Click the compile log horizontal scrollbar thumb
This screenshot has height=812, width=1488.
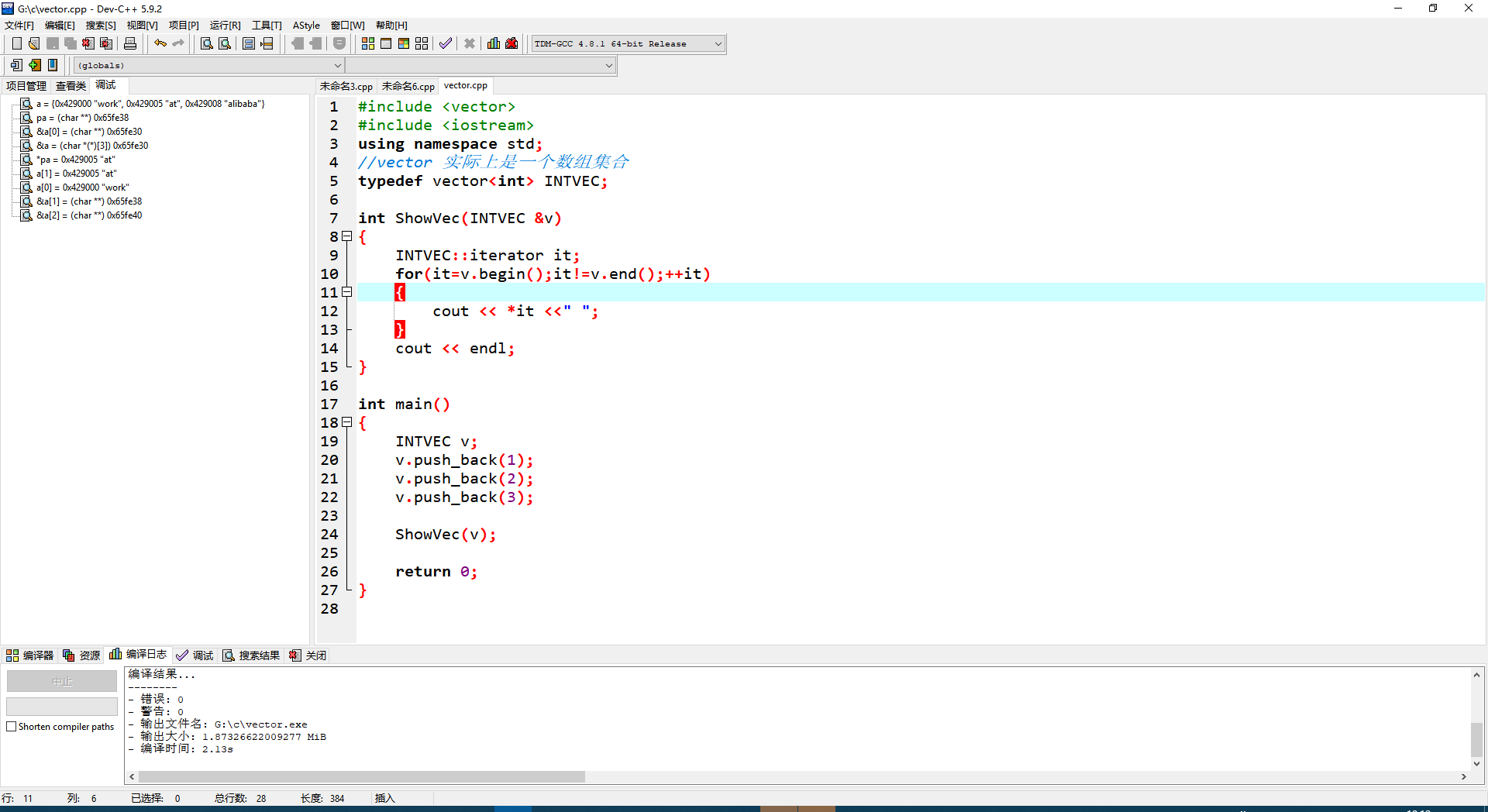(361, 776)
